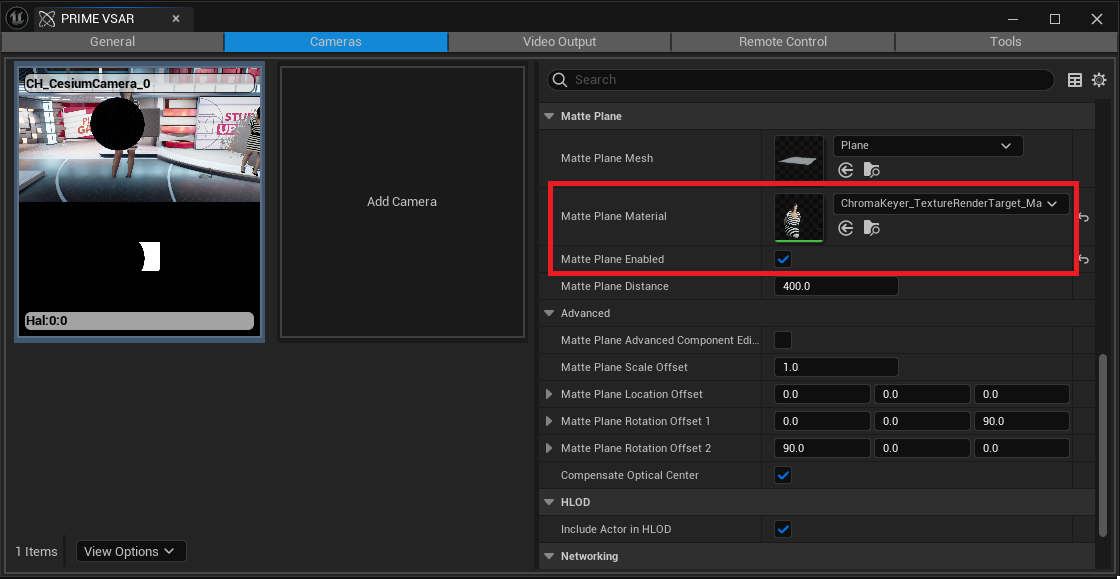Click the Add Camera button
1120x579 pixels.
click(x=402, y=202)
